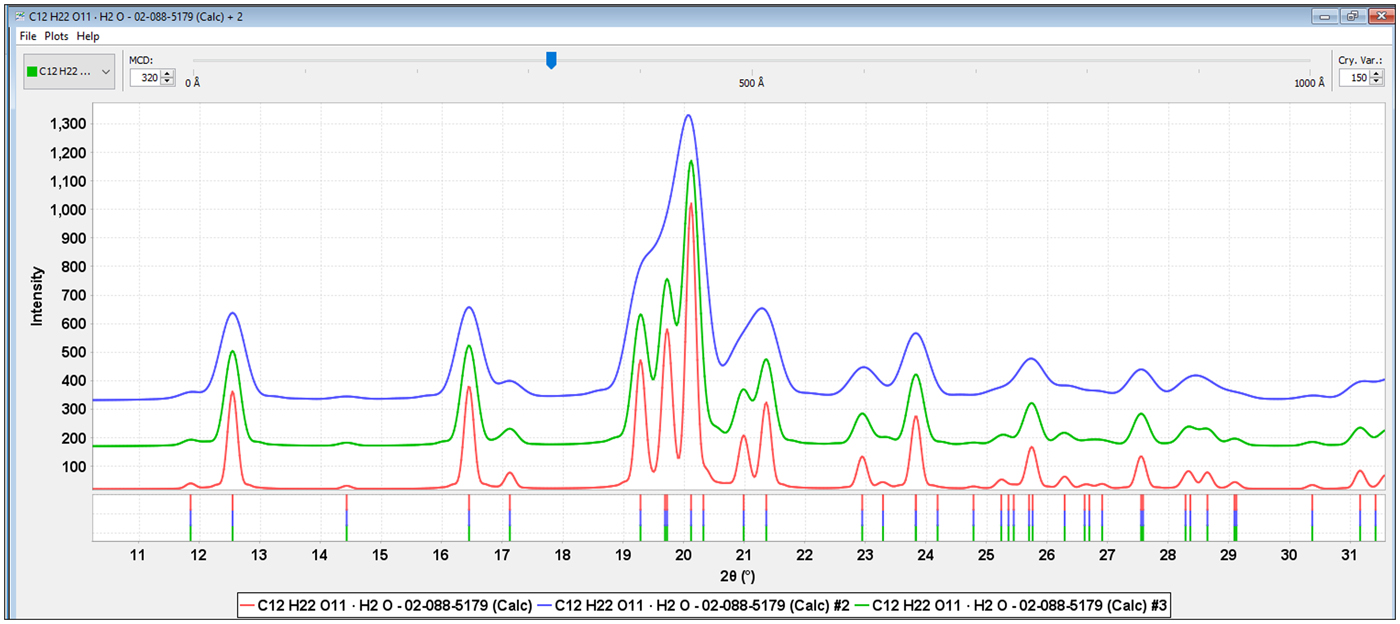
Task: Click the stick marker near 12.5 degrees
Action: (x=232, y=517)
